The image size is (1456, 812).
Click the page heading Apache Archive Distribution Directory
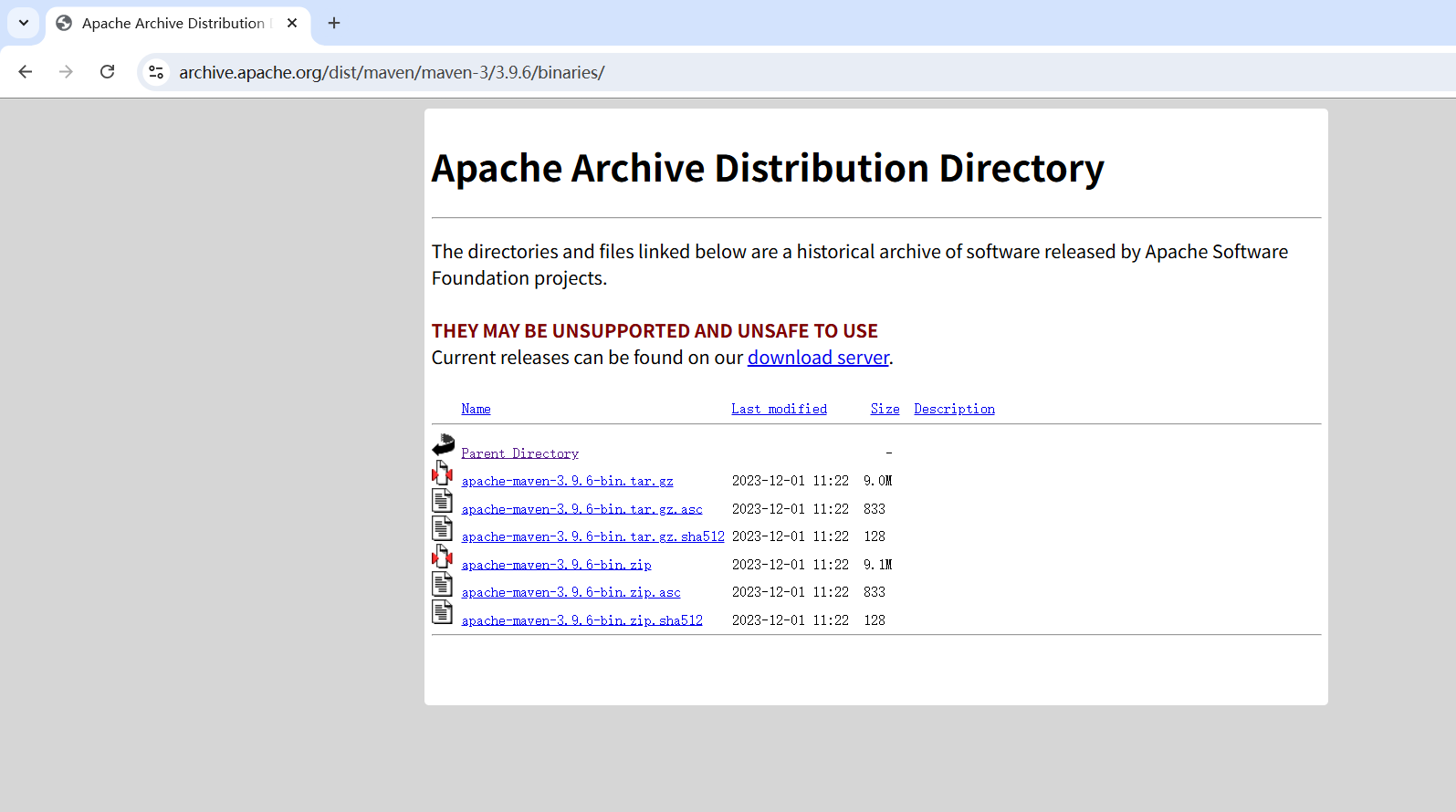(x=768, y=169)
